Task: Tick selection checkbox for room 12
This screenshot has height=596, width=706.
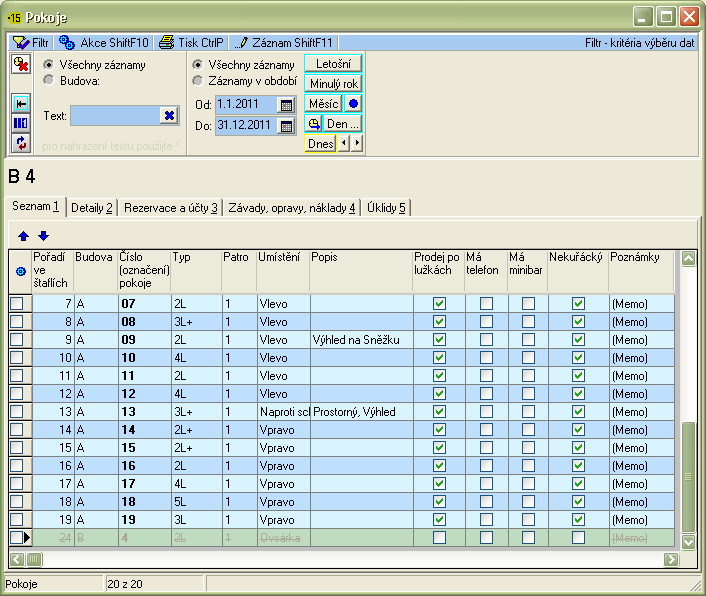Action: pyautogui.click(x=17, y=393)
